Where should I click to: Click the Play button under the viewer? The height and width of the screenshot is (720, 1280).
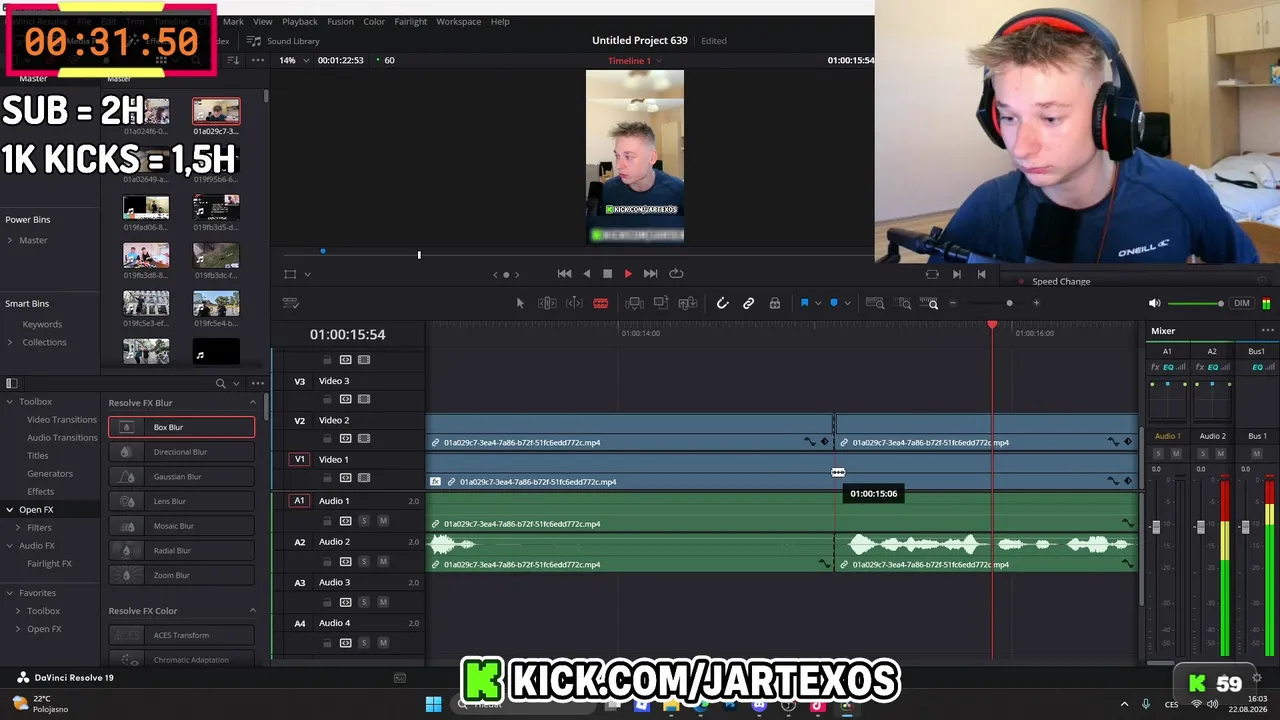pyautogui.click(x=628, y=274)
